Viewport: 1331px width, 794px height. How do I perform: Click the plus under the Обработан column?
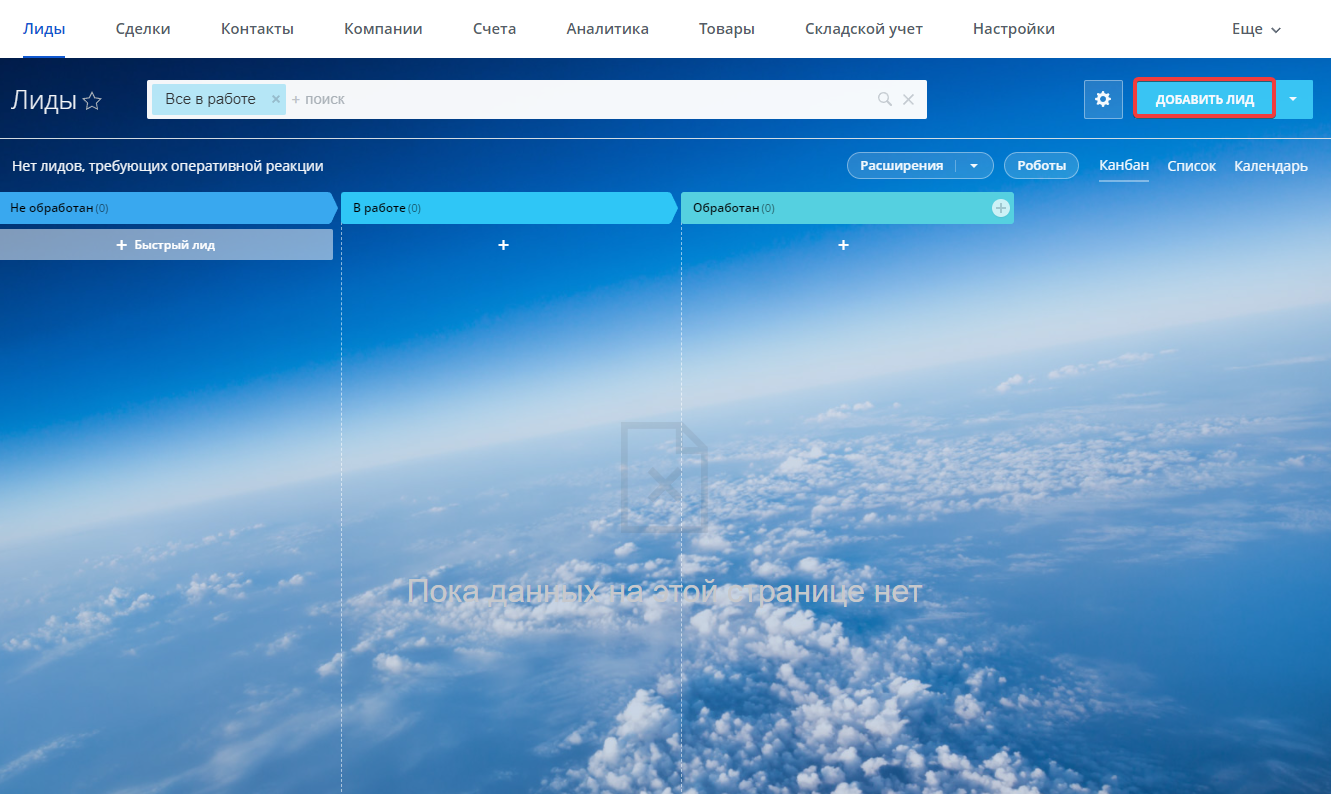pos(843,245)
